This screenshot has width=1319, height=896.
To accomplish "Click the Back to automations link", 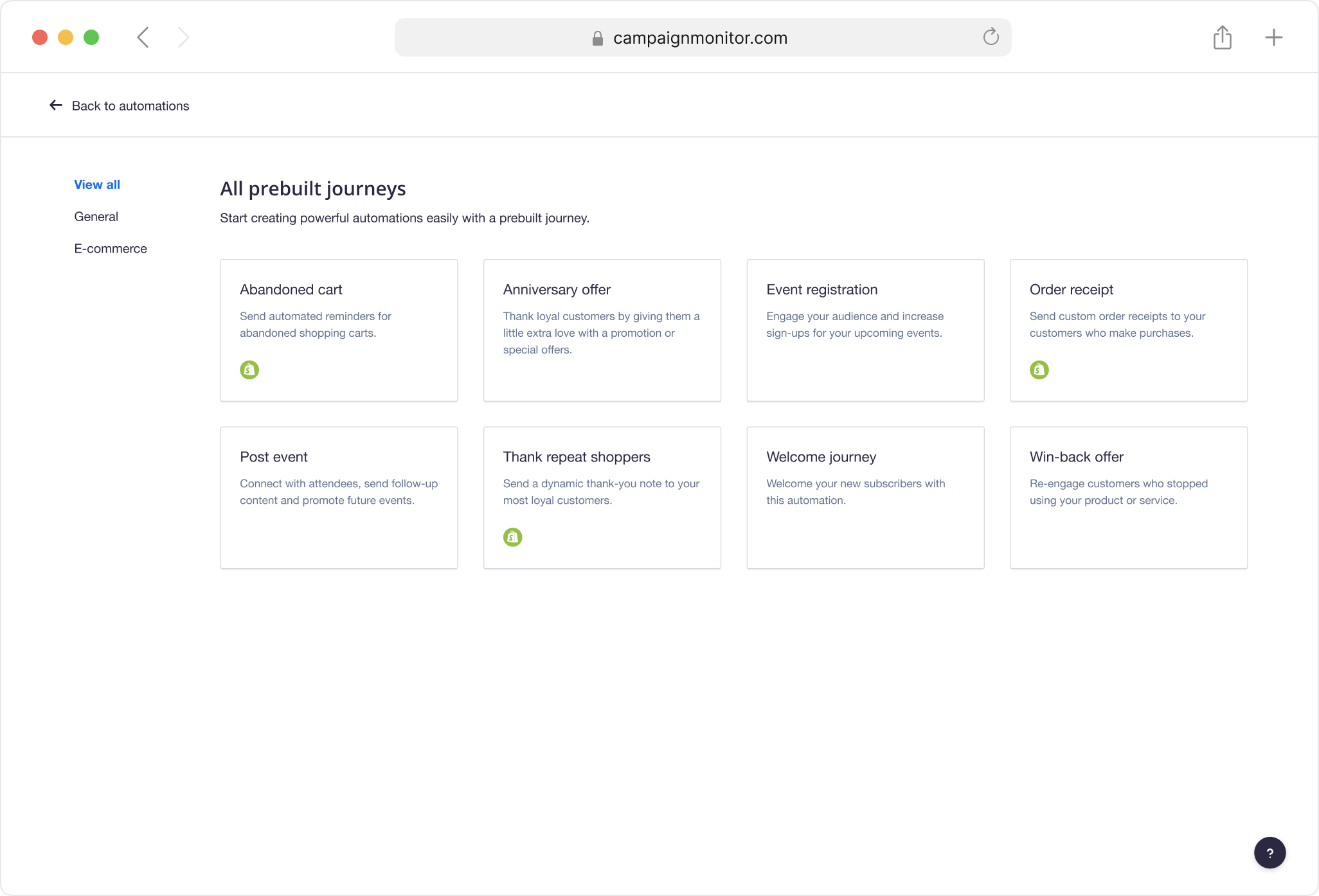I will coord(130,106).
